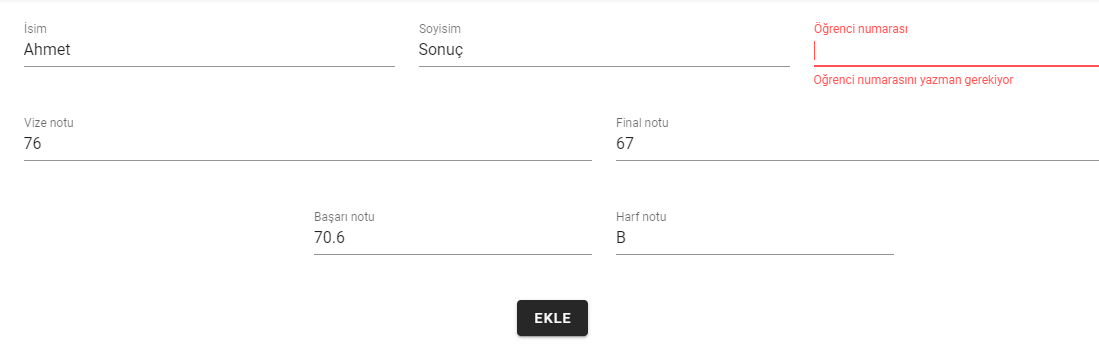Select the Başarı notu value 70.6
This screenshot has width=1099, height=361.
[x=329, y=238]
